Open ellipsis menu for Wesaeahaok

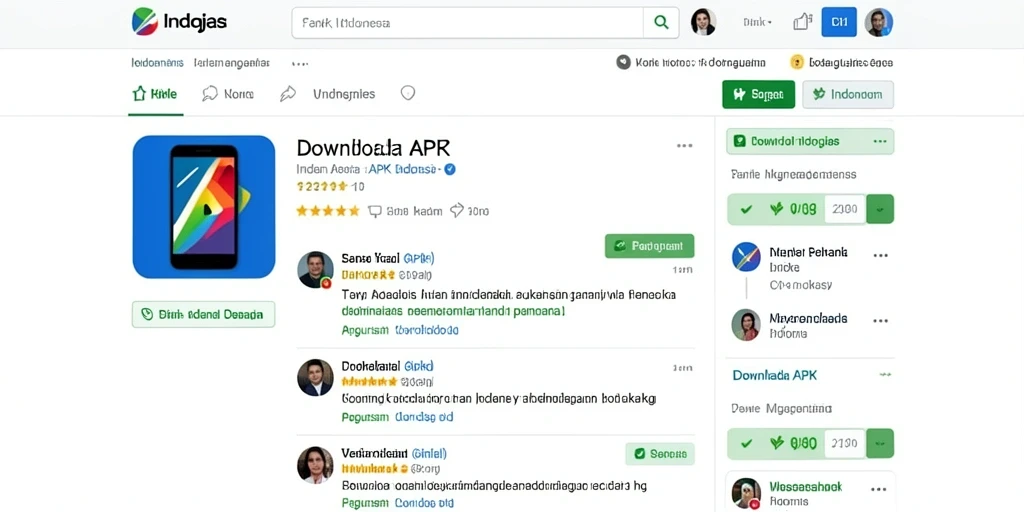[x=879, y=489]
